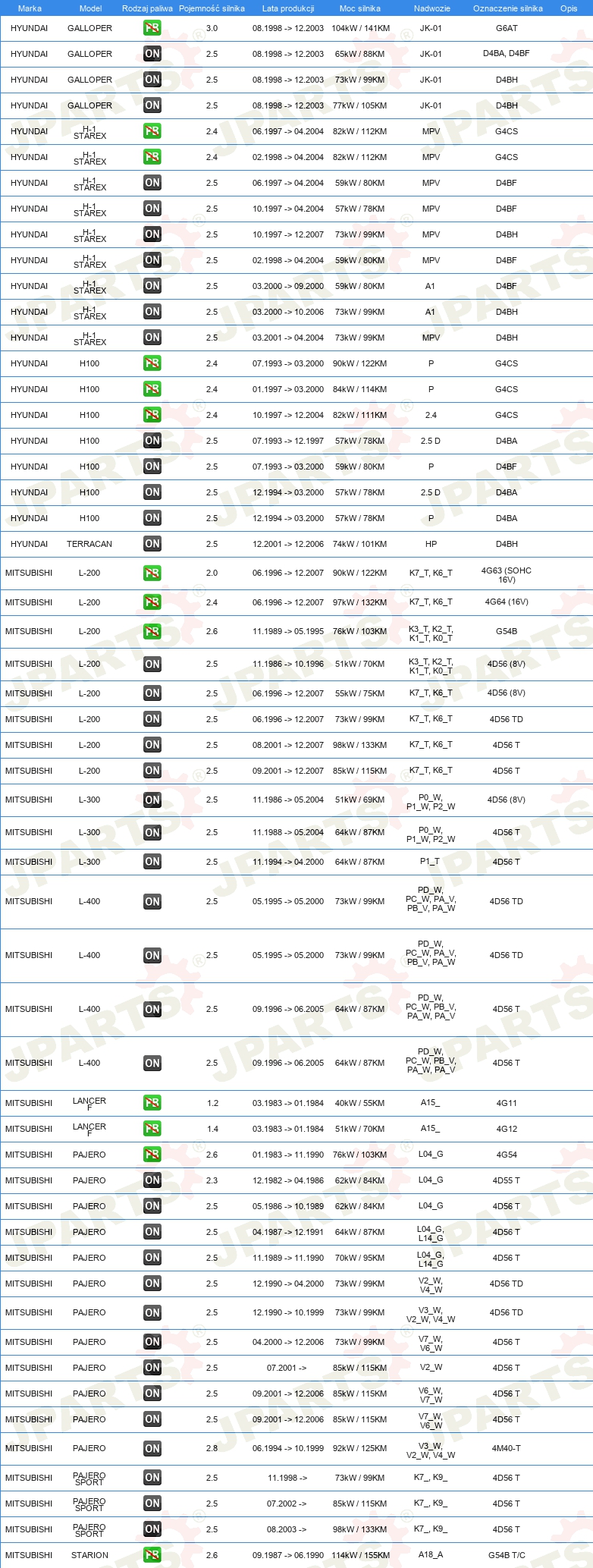Screen dimensions: 593x1568
Task: Click the Moc silnika column header
Action: coord(360,8)
